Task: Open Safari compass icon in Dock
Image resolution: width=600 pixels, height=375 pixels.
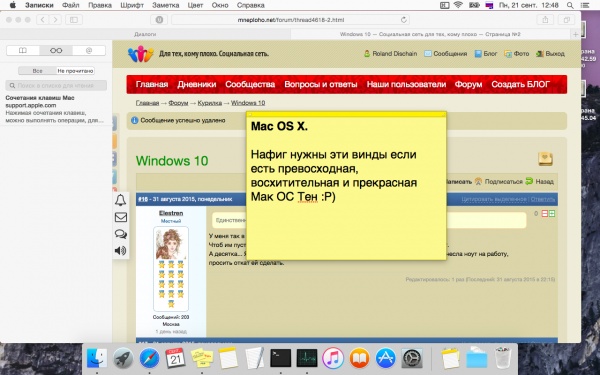Action: coord(149,358)
